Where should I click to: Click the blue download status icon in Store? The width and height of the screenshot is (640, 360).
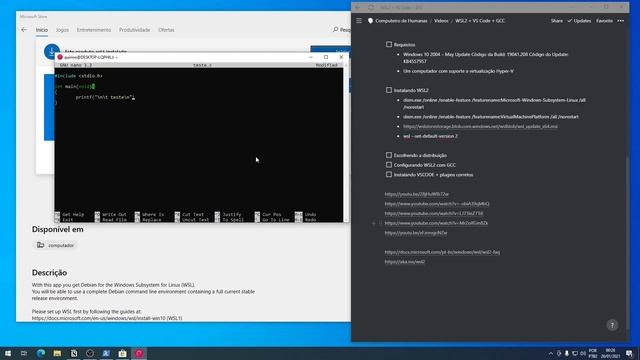point(52,51)
